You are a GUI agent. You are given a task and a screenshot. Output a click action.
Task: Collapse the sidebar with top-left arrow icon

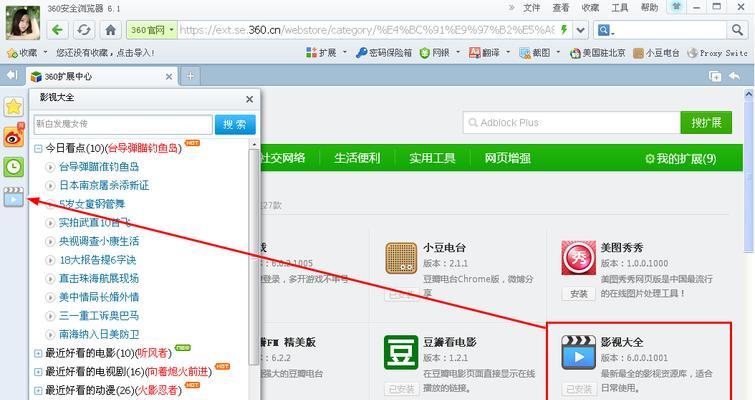[x=12, y=75]
